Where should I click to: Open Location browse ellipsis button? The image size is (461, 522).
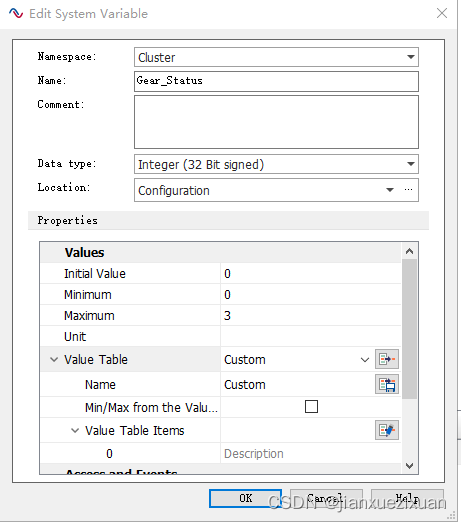click(408, 190)
